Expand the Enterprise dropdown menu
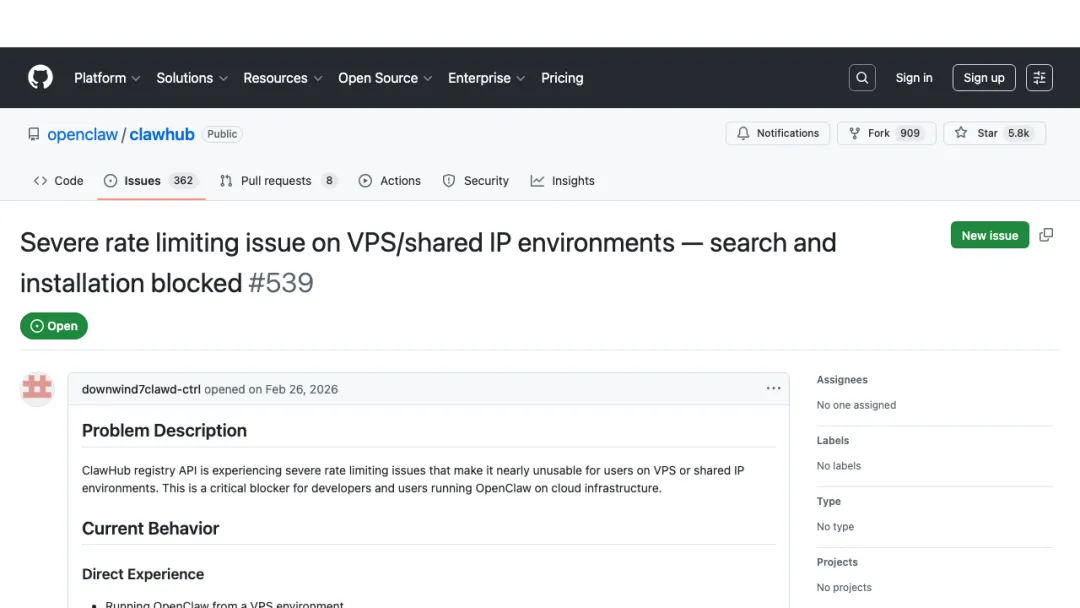1080x608 pixels. (x=486, y=78)
